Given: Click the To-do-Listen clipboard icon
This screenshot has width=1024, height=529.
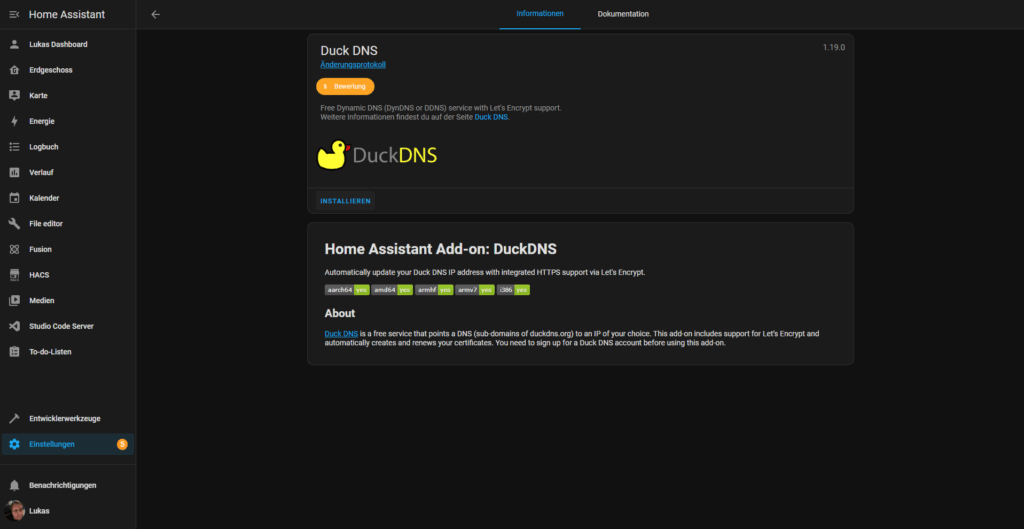Looking at the screenshot, I should click(x=14, y=351).
